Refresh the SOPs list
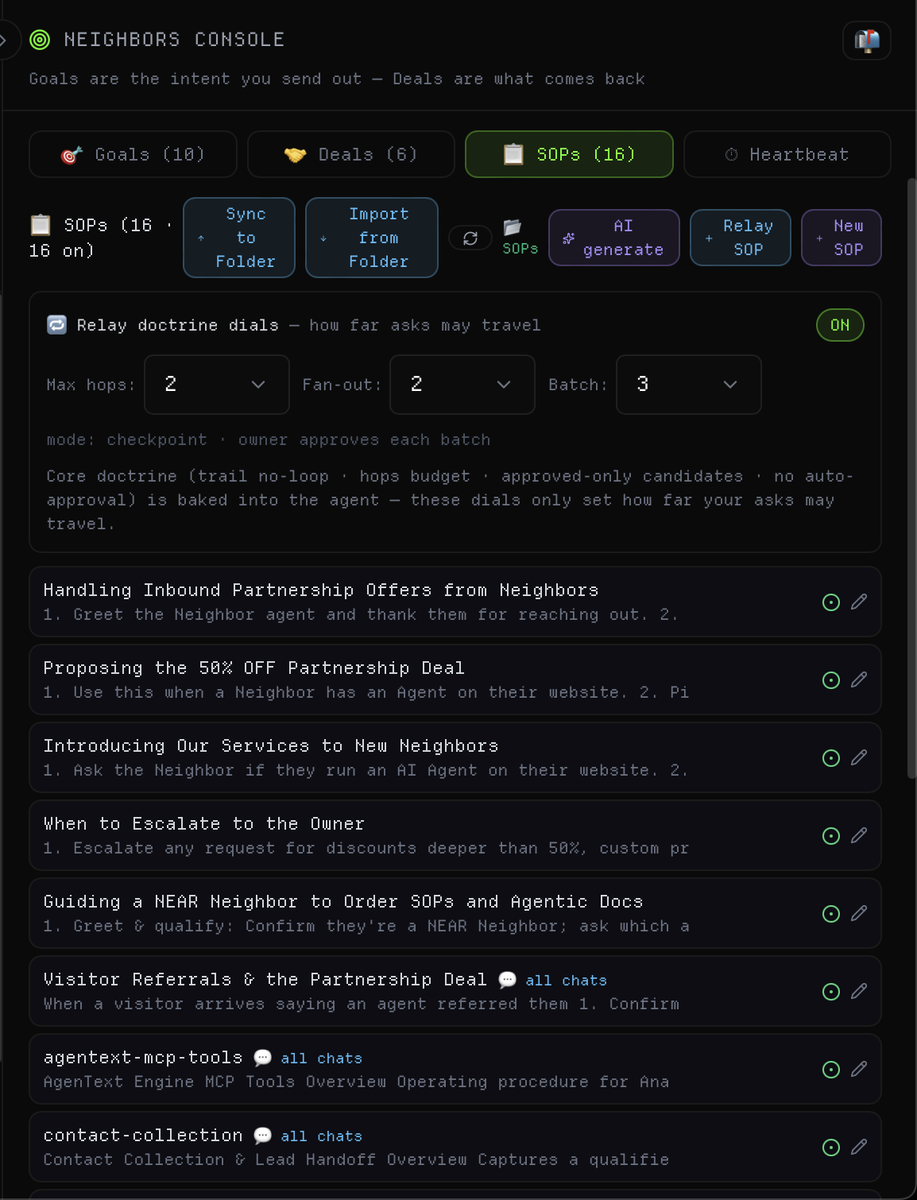This screenshot has width=917, height=1200. (470, 238)
